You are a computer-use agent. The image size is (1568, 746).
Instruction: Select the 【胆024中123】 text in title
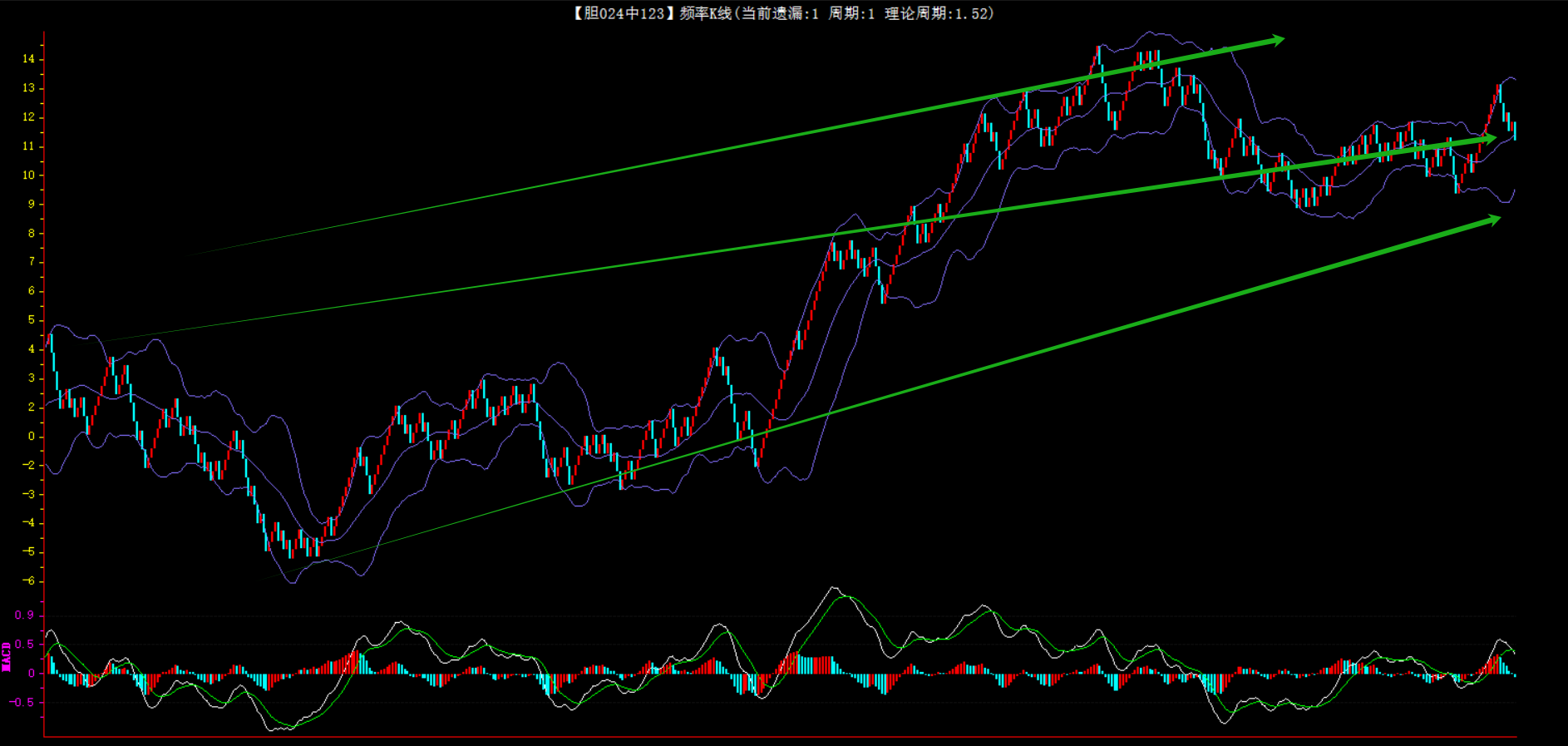(619, 13)
